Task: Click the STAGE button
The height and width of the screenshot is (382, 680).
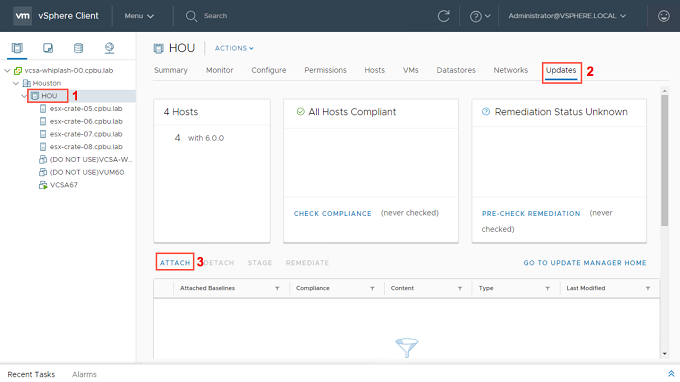Action: click(260, 263)
